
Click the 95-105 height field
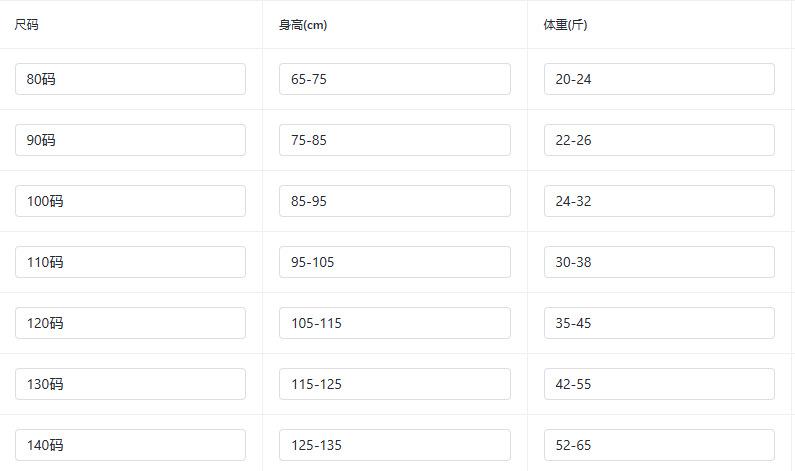coord(395,262)
